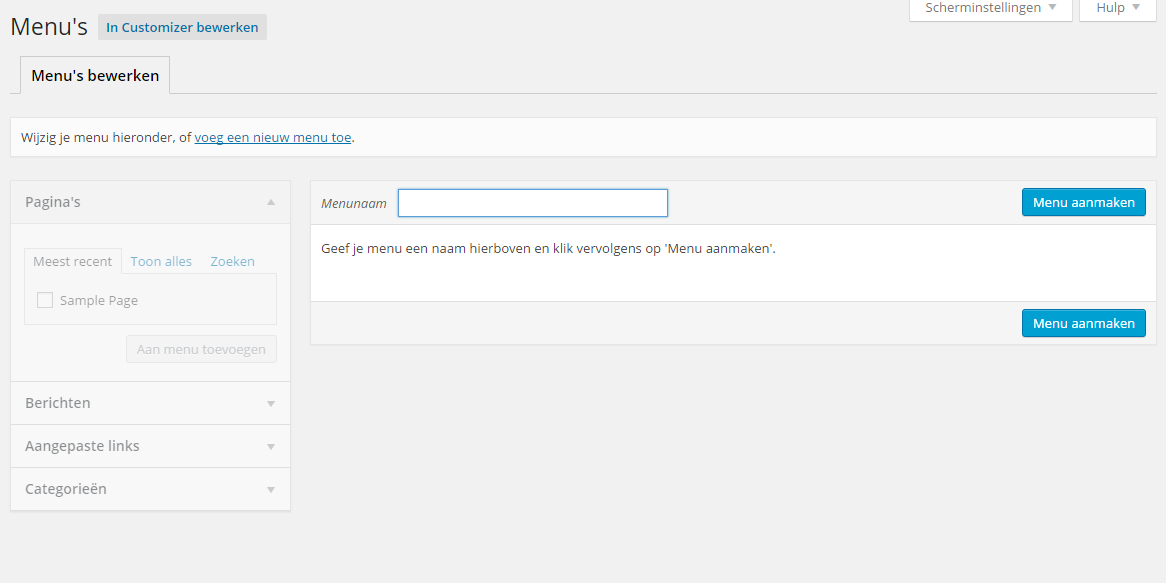Select the Menu's bewerken tab
The width and height of the screenshot is (1166, 583).
click(95, 75)
